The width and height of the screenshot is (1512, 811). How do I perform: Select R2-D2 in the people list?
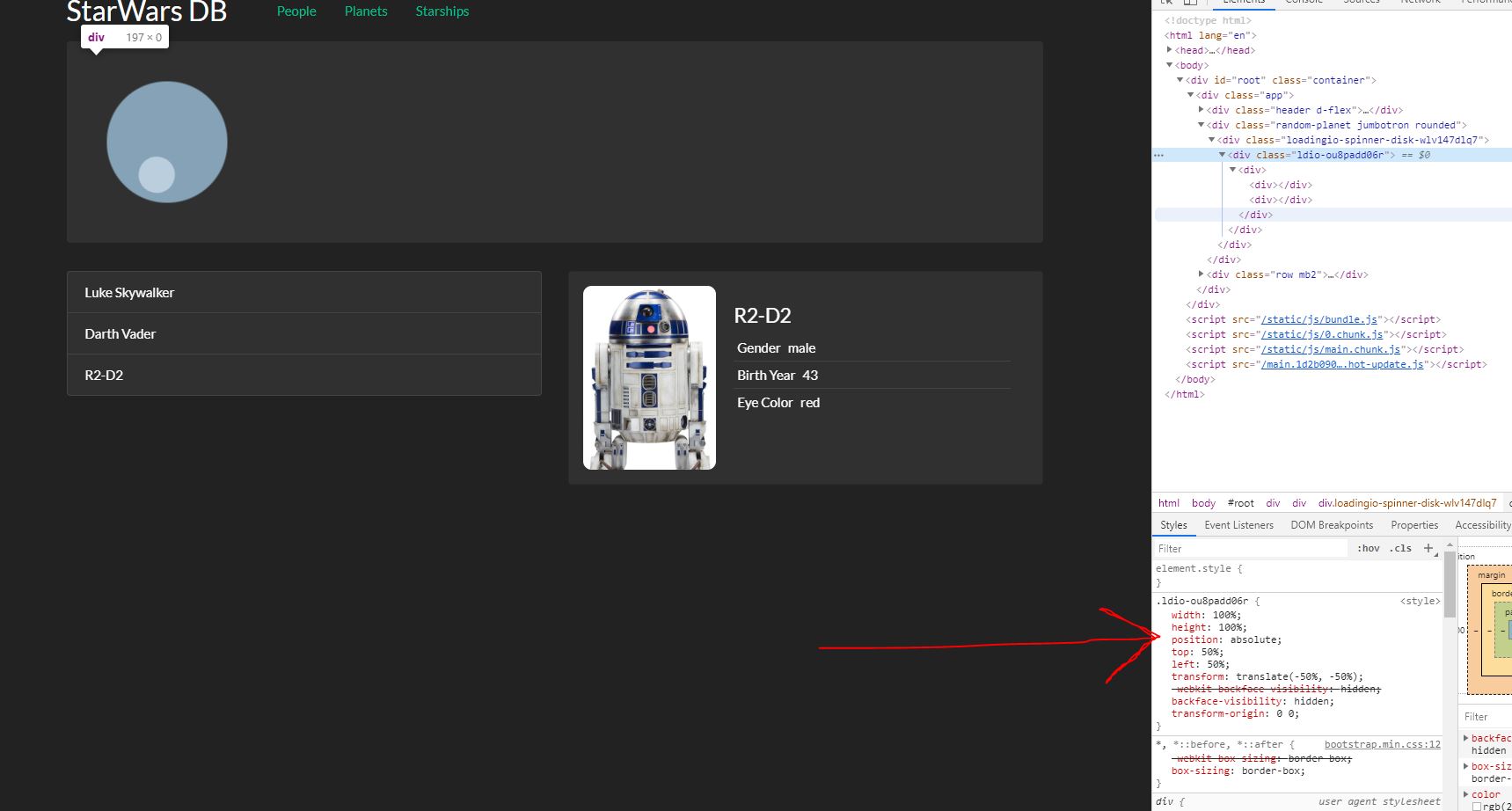[x=304, y=375]
